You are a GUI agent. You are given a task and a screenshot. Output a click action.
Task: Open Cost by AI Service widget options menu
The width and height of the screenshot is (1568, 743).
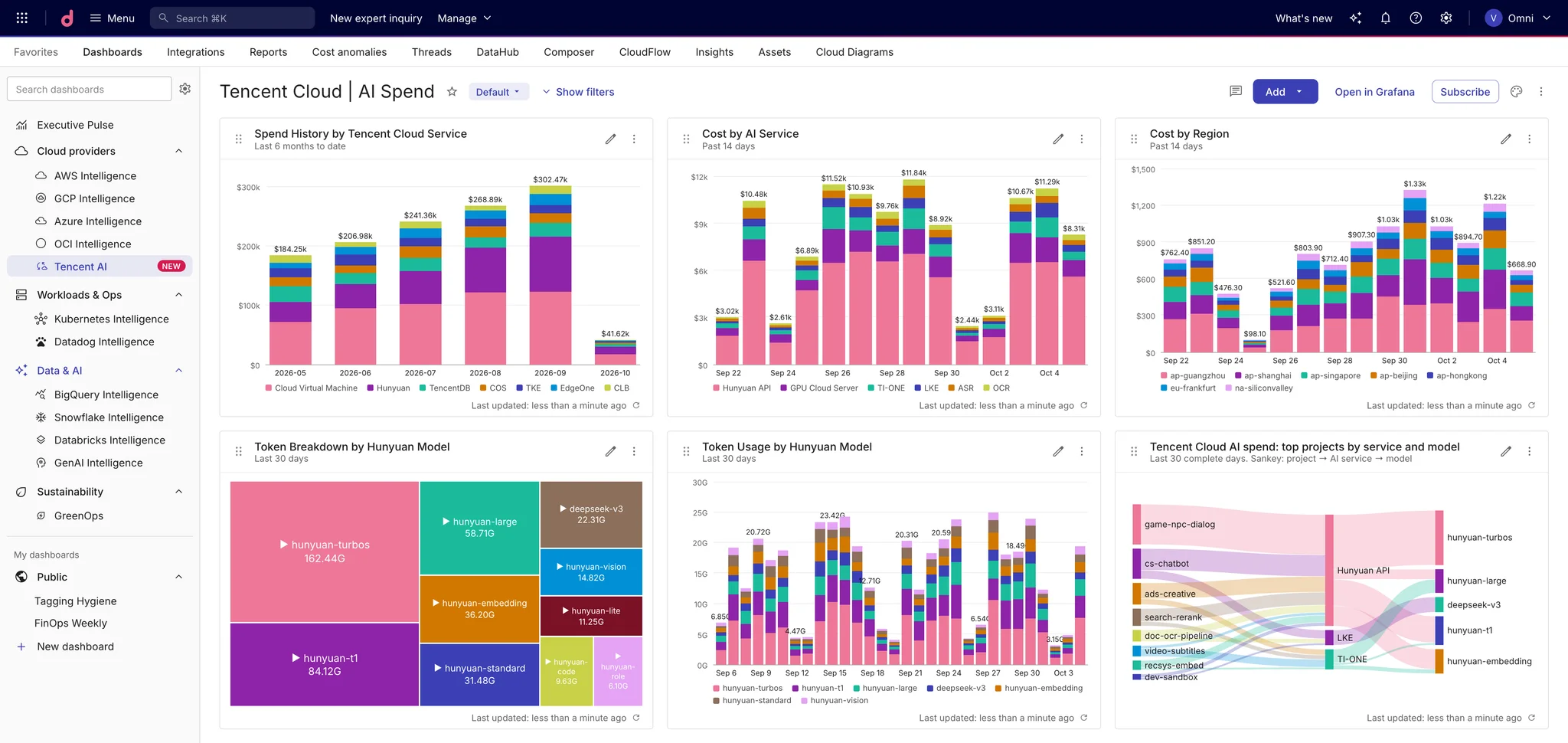click(x=1082, y=139)
